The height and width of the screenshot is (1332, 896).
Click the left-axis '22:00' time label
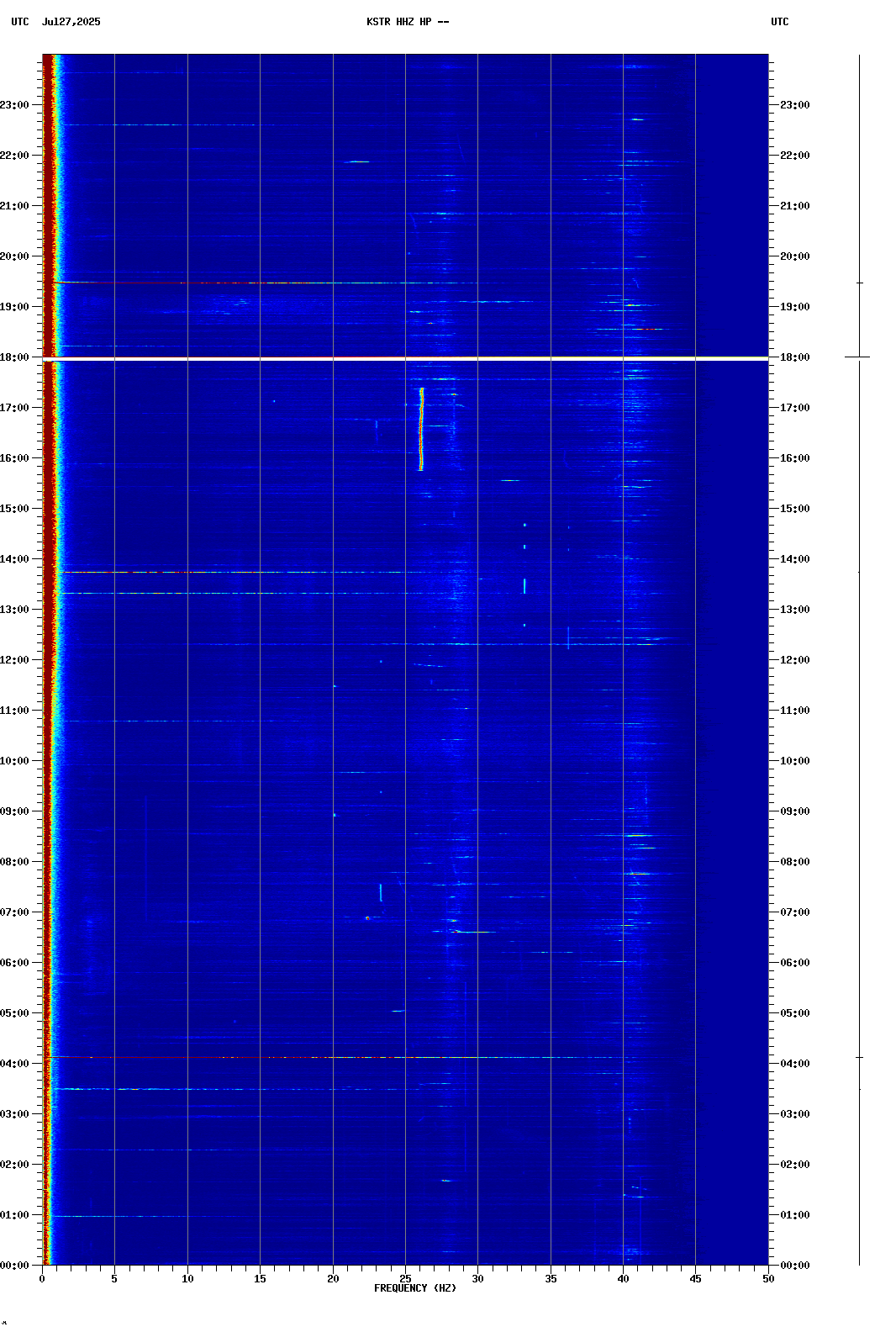pos(14,156)
